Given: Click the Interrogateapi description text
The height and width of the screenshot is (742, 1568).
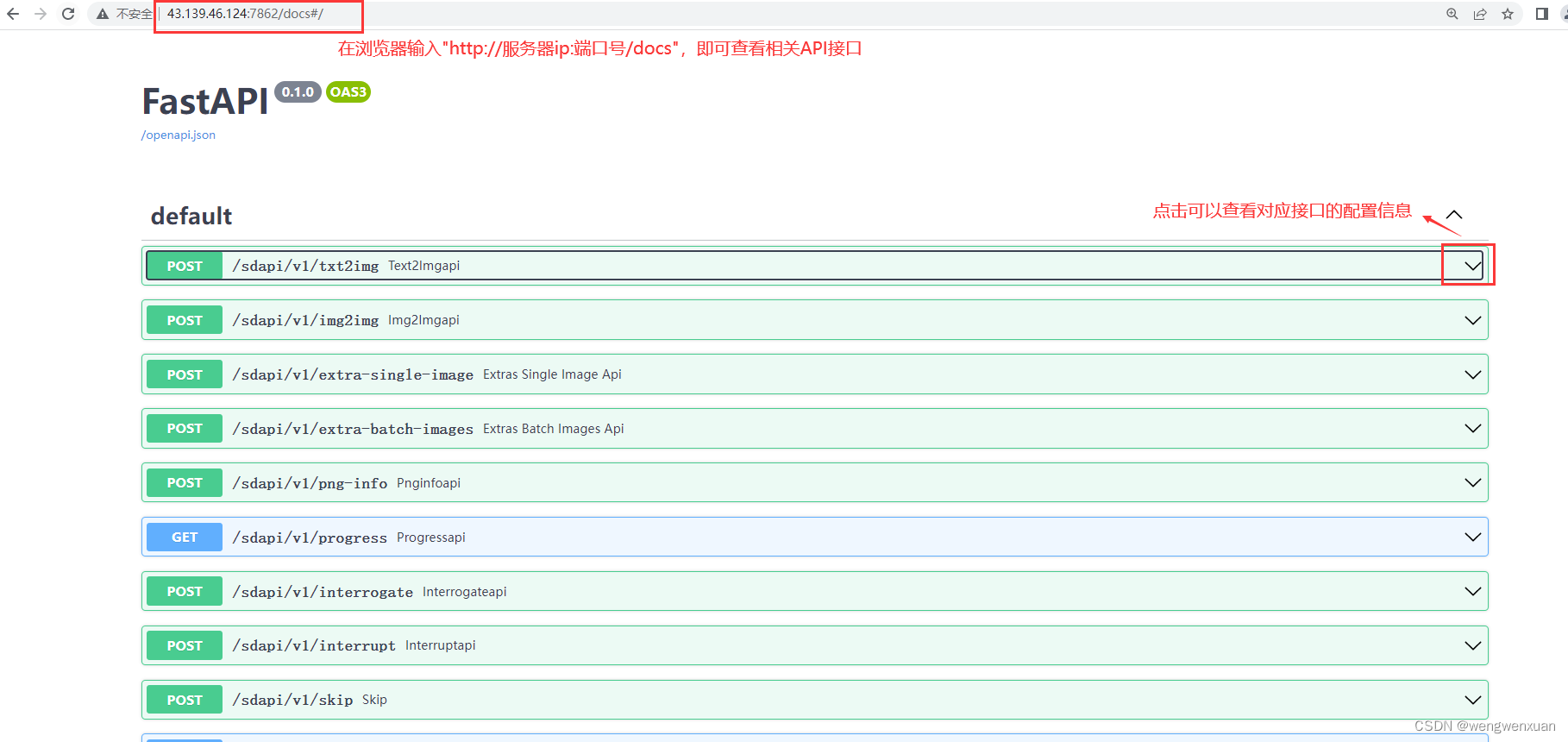Looking at the screenshot, I should pyautogui.click(x=465, y=592).
